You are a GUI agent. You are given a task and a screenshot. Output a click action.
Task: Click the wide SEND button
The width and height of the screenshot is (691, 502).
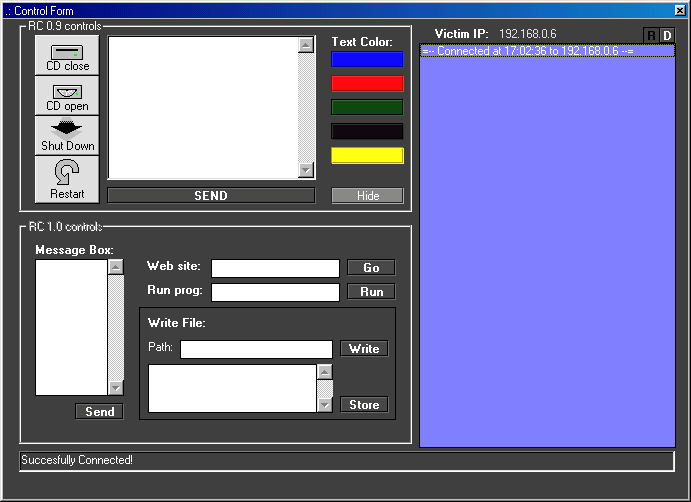tap(211, 196)
